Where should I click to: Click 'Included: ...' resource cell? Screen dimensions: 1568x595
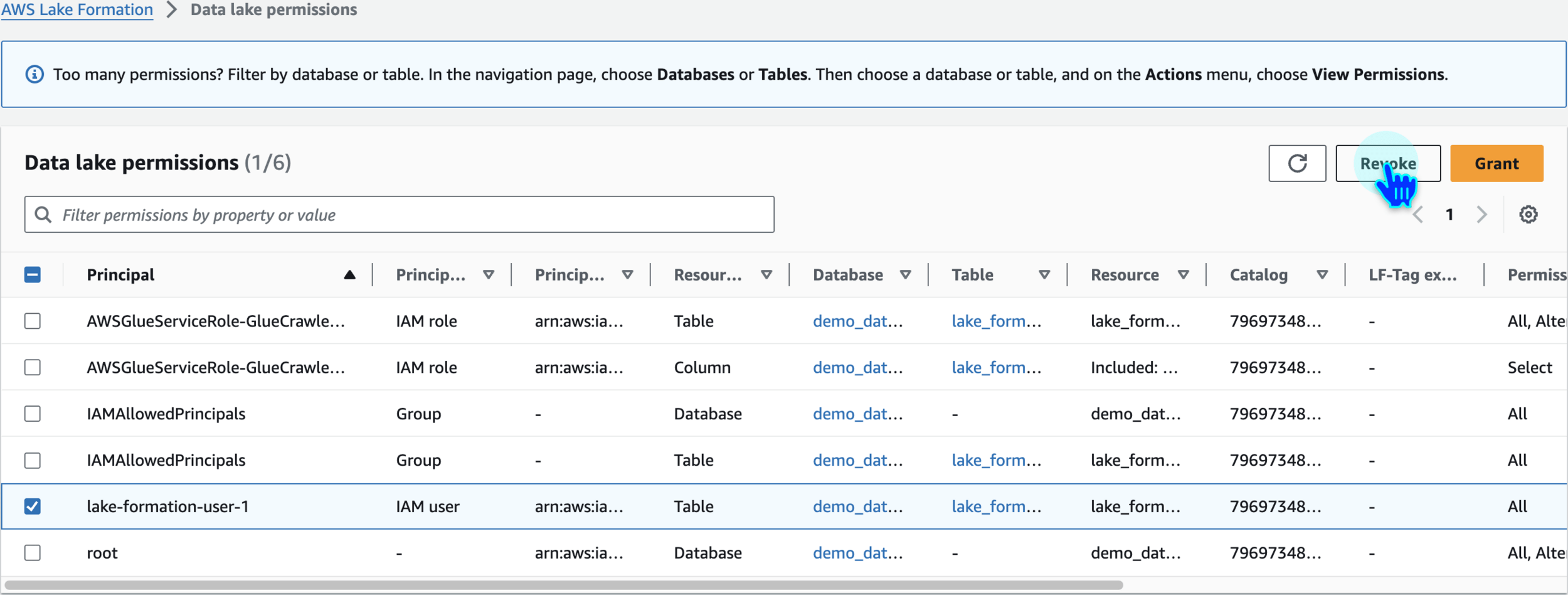tap(1134, 367)
